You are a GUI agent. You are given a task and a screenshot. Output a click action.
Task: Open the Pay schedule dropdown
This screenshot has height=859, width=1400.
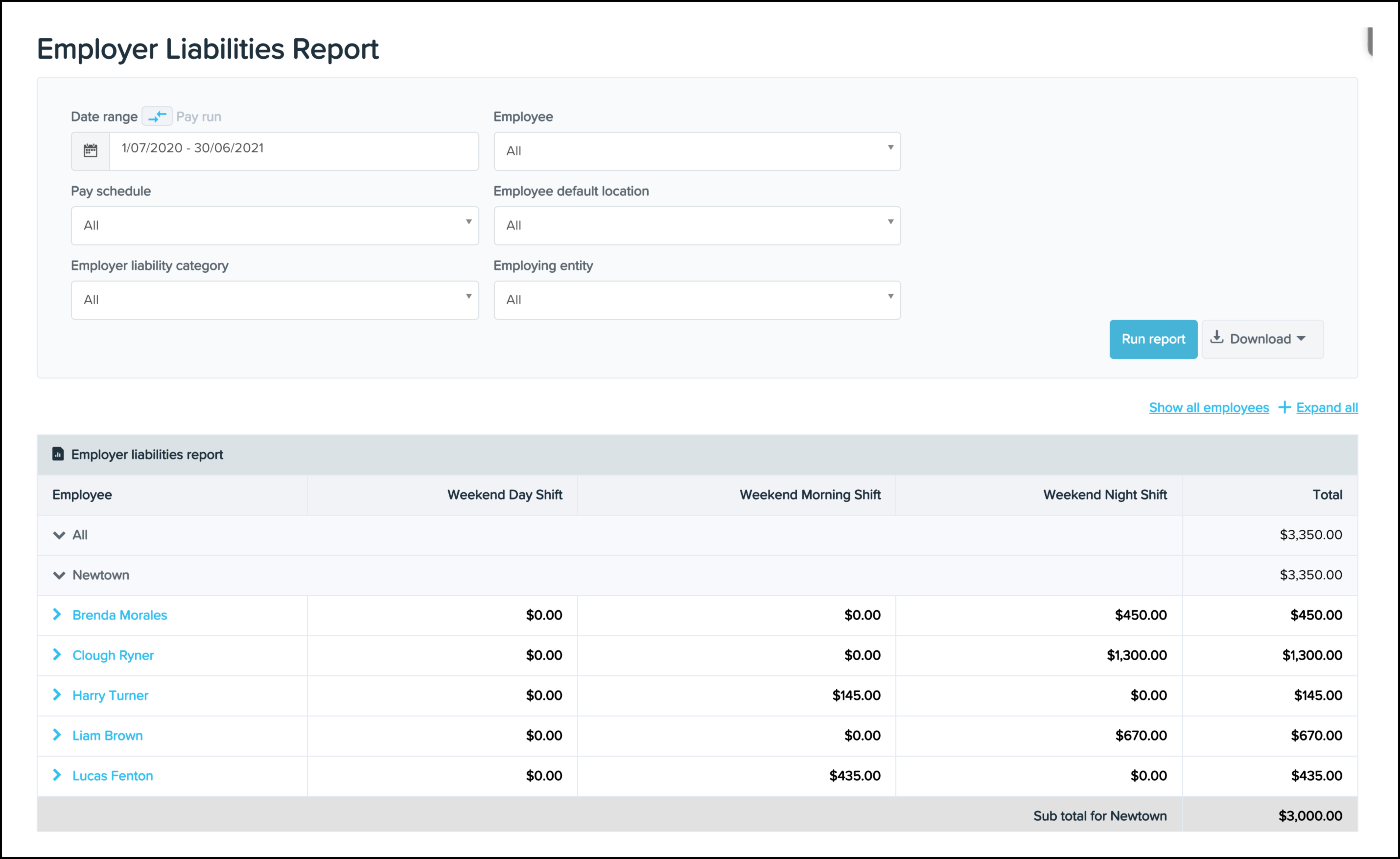click(x=275, y=226)
